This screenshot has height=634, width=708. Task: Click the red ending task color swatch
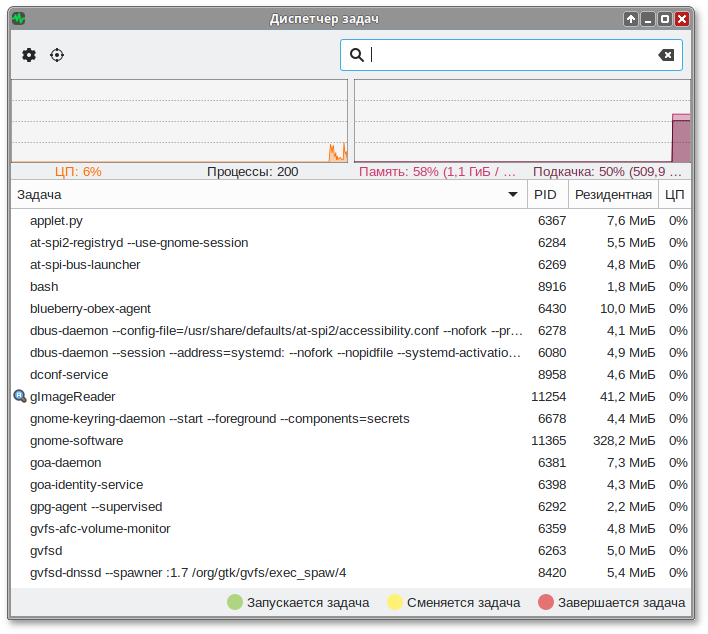coord(546,602)
